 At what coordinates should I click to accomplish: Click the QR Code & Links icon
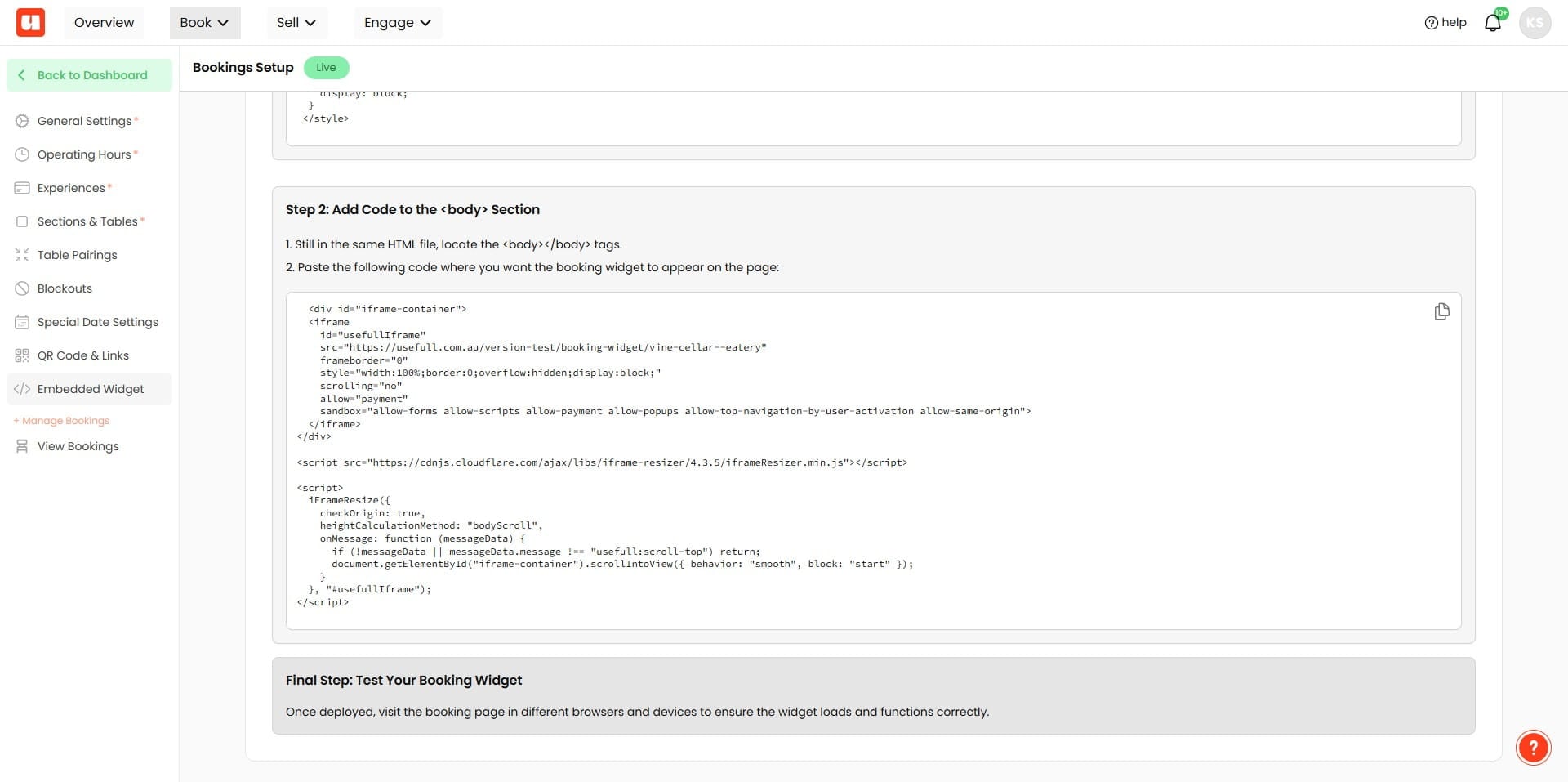22,355
